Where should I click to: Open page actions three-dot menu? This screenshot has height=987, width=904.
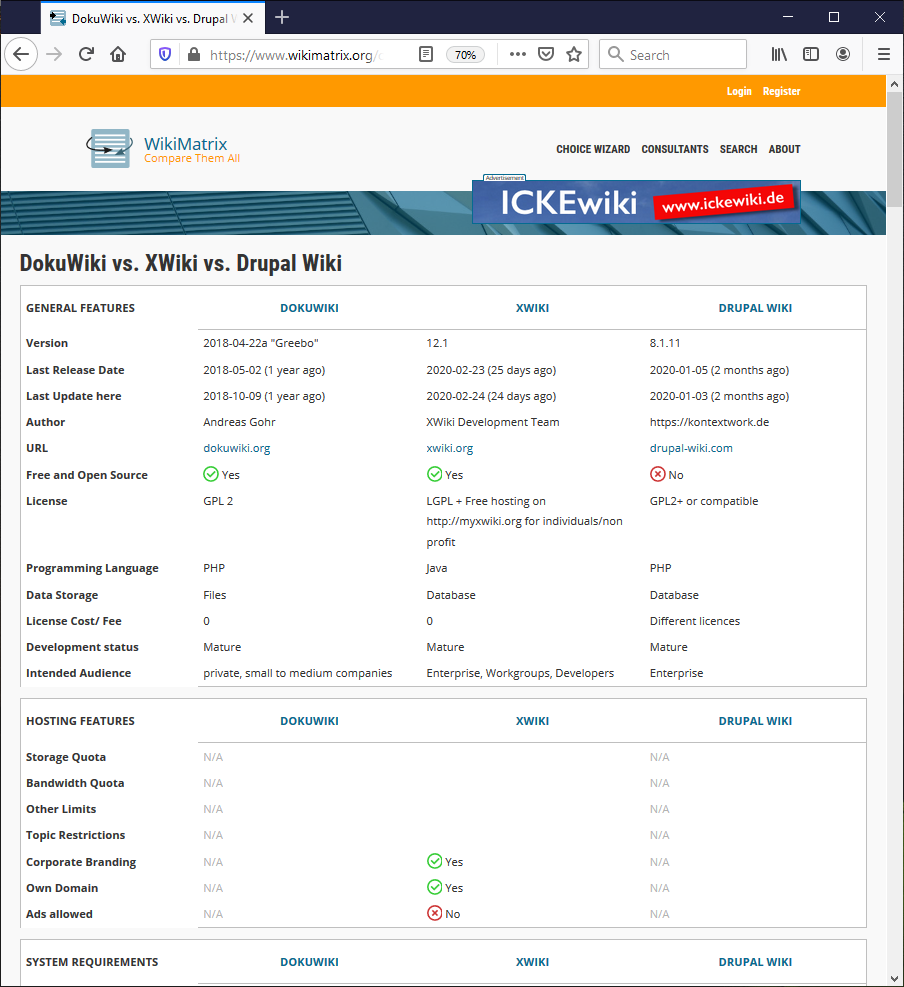pyautogui.click(x=517, y=54)
